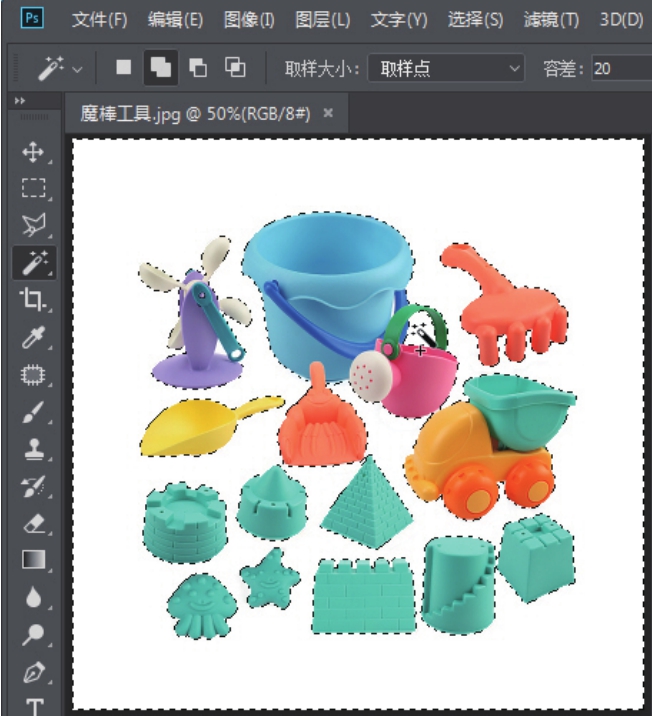Select the Eyedropper tool
Image resolution: width=652 pixels, height=716 pixels.
[34, 337]
